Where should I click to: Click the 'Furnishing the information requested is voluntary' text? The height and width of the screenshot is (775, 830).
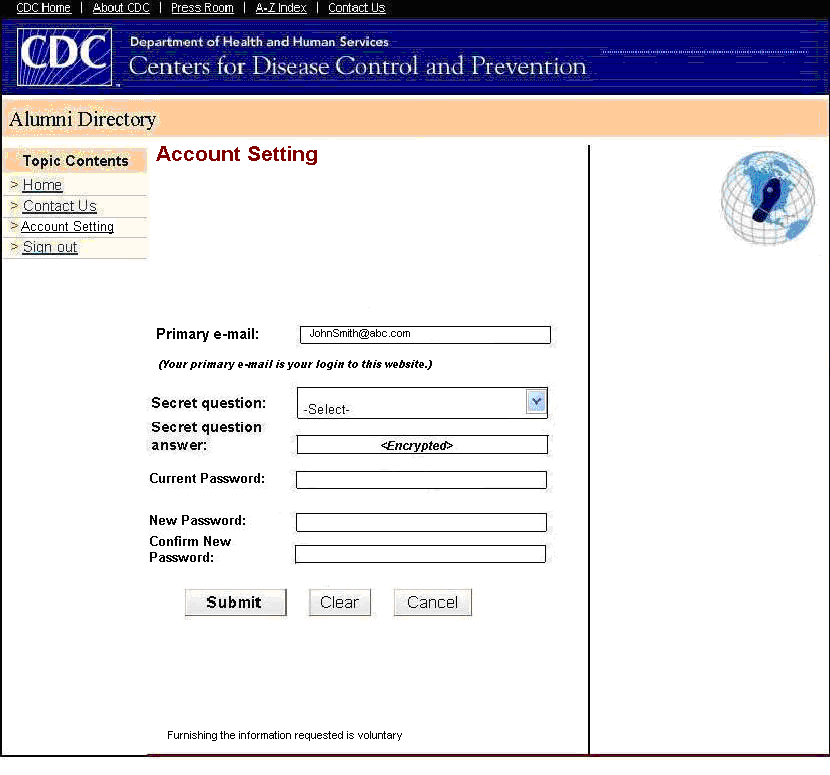pos(285,735)
